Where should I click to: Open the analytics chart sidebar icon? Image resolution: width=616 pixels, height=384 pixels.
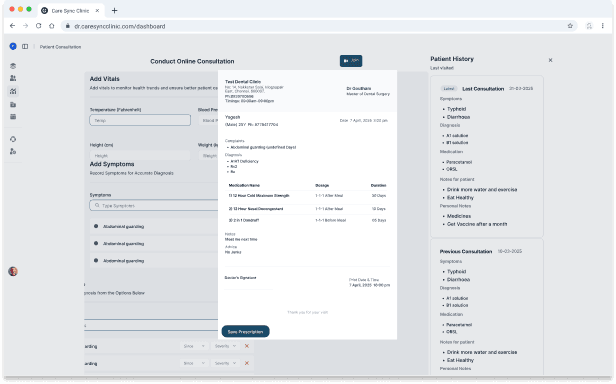[x=13, y=91]
